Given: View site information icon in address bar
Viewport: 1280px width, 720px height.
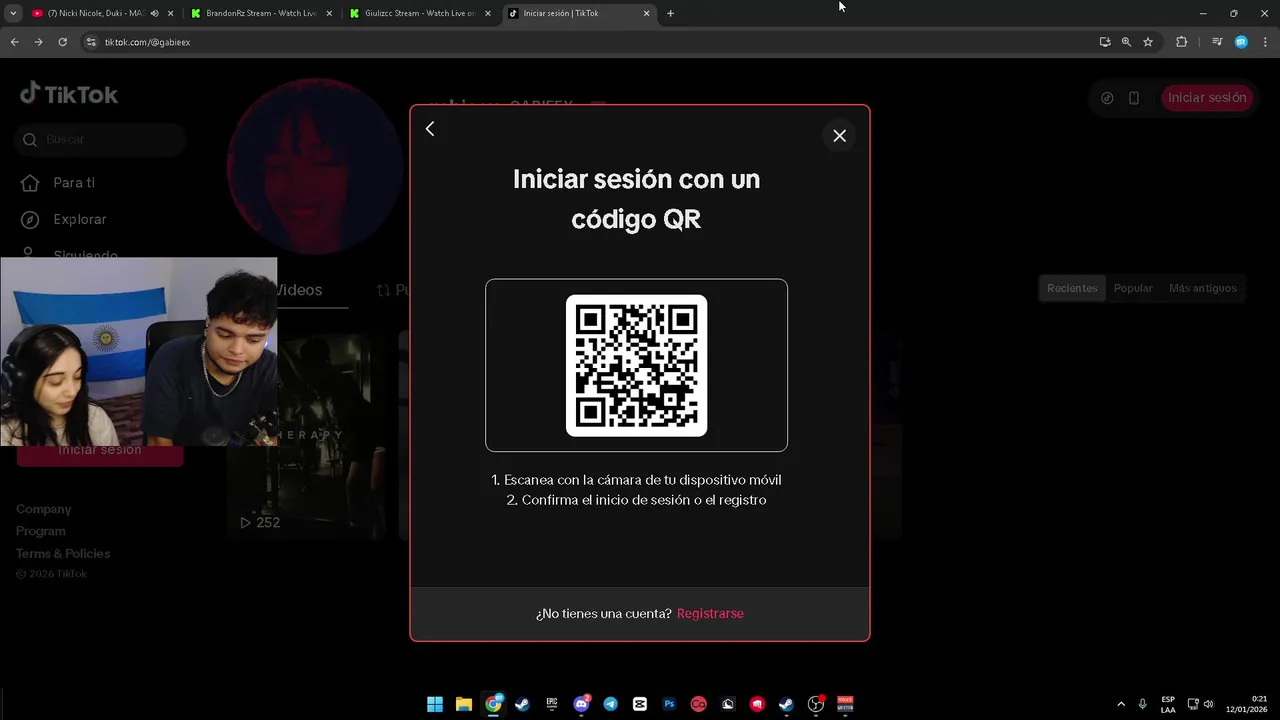Looking at the screenshot, I should click(91, 42).
